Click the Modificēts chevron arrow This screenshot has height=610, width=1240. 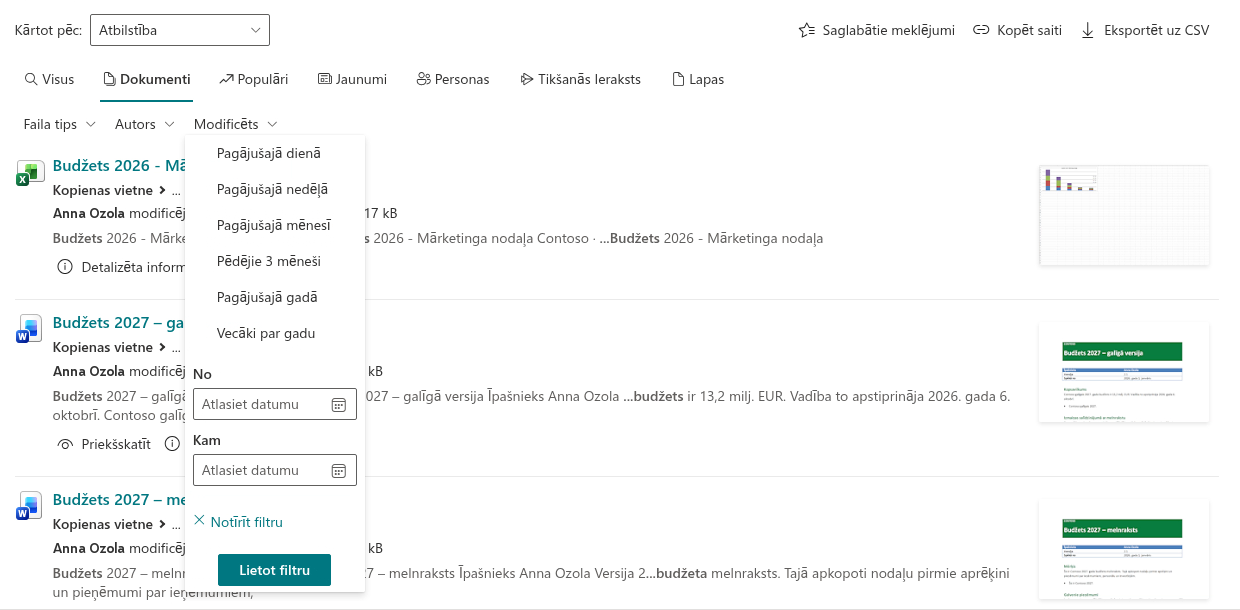point(272,125)
